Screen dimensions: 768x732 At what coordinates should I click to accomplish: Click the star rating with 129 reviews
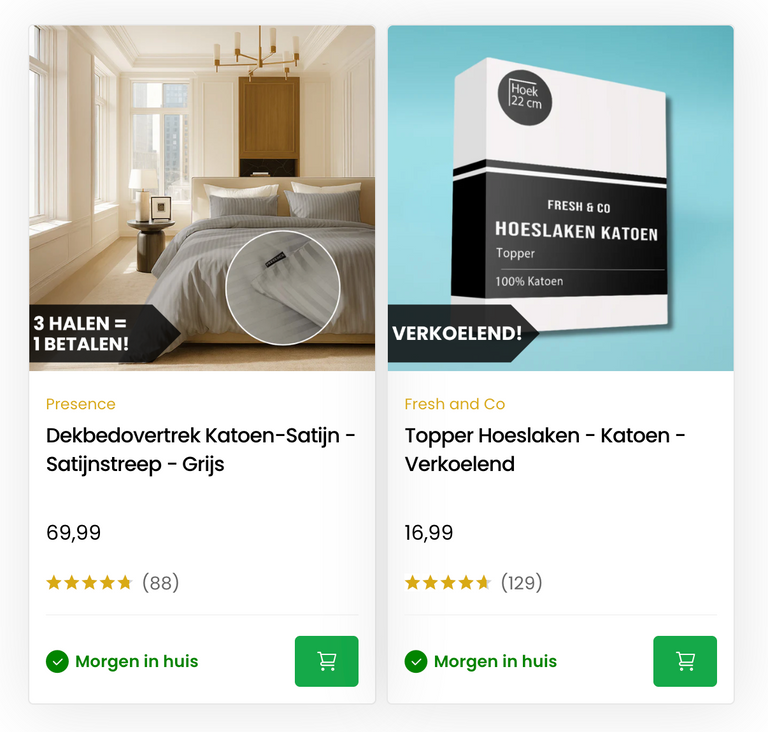(448, 583)
